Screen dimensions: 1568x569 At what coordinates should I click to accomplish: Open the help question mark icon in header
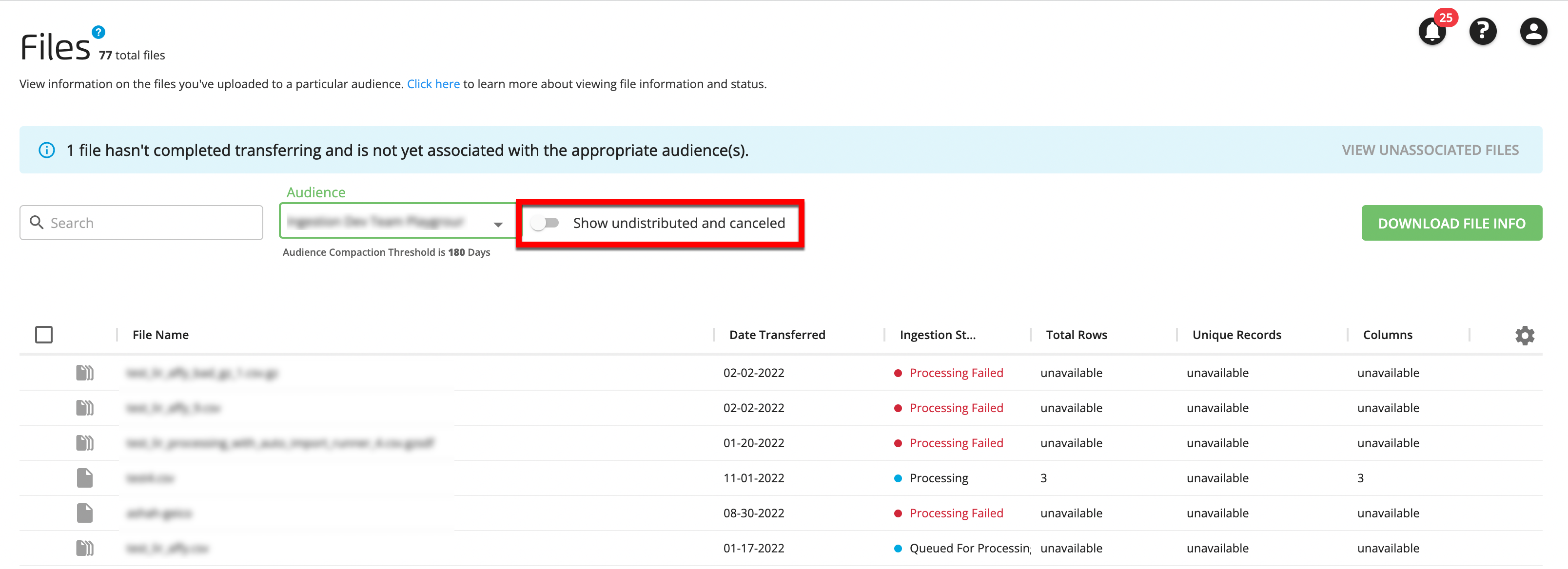[x=1483, y=31]
